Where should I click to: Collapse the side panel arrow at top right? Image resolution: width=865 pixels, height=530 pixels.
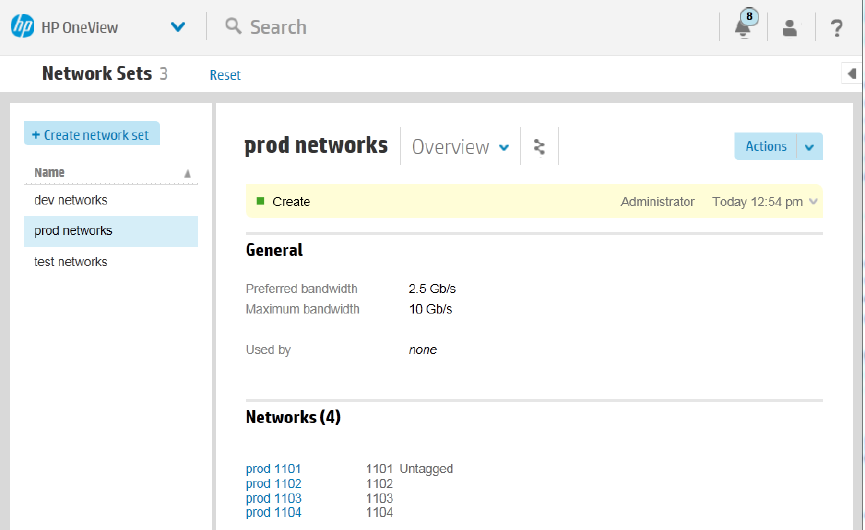(x=851, y=73)
